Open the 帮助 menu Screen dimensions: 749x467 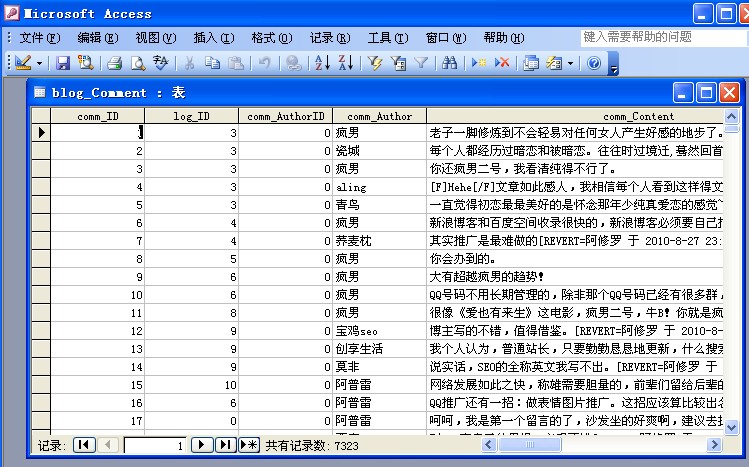503,38
